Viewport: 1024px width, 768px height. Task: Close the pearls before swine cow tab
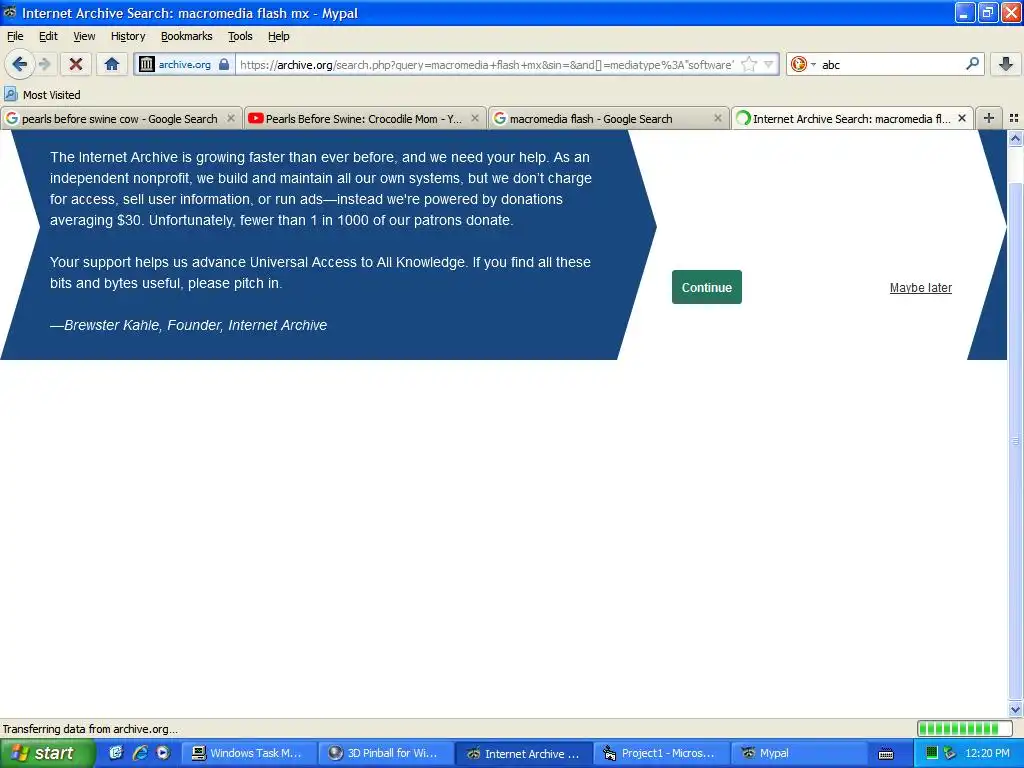pyautogui.click(x=231, y=118)
